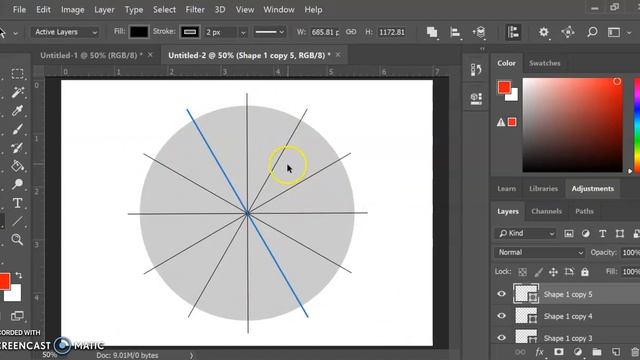Lock image pixels with brush icon
Screen dimensions: 640x360
tap(538, 272)
